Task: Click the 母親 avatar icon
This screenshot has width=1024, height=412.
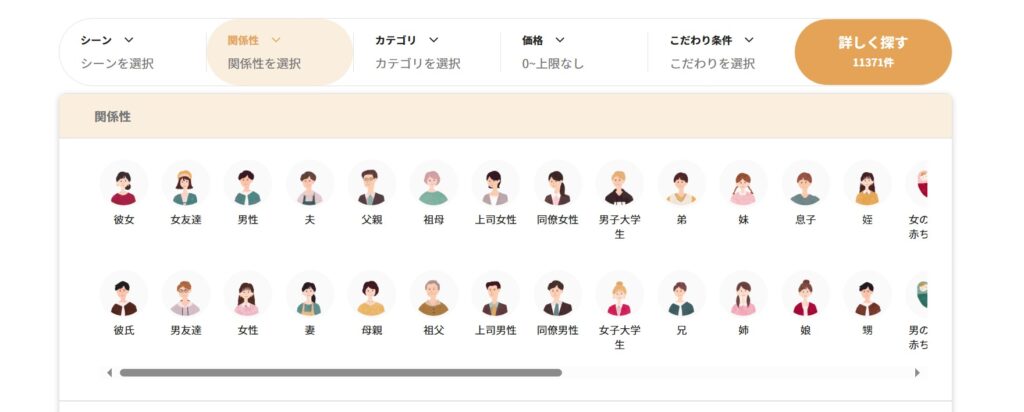Action: 371,295
